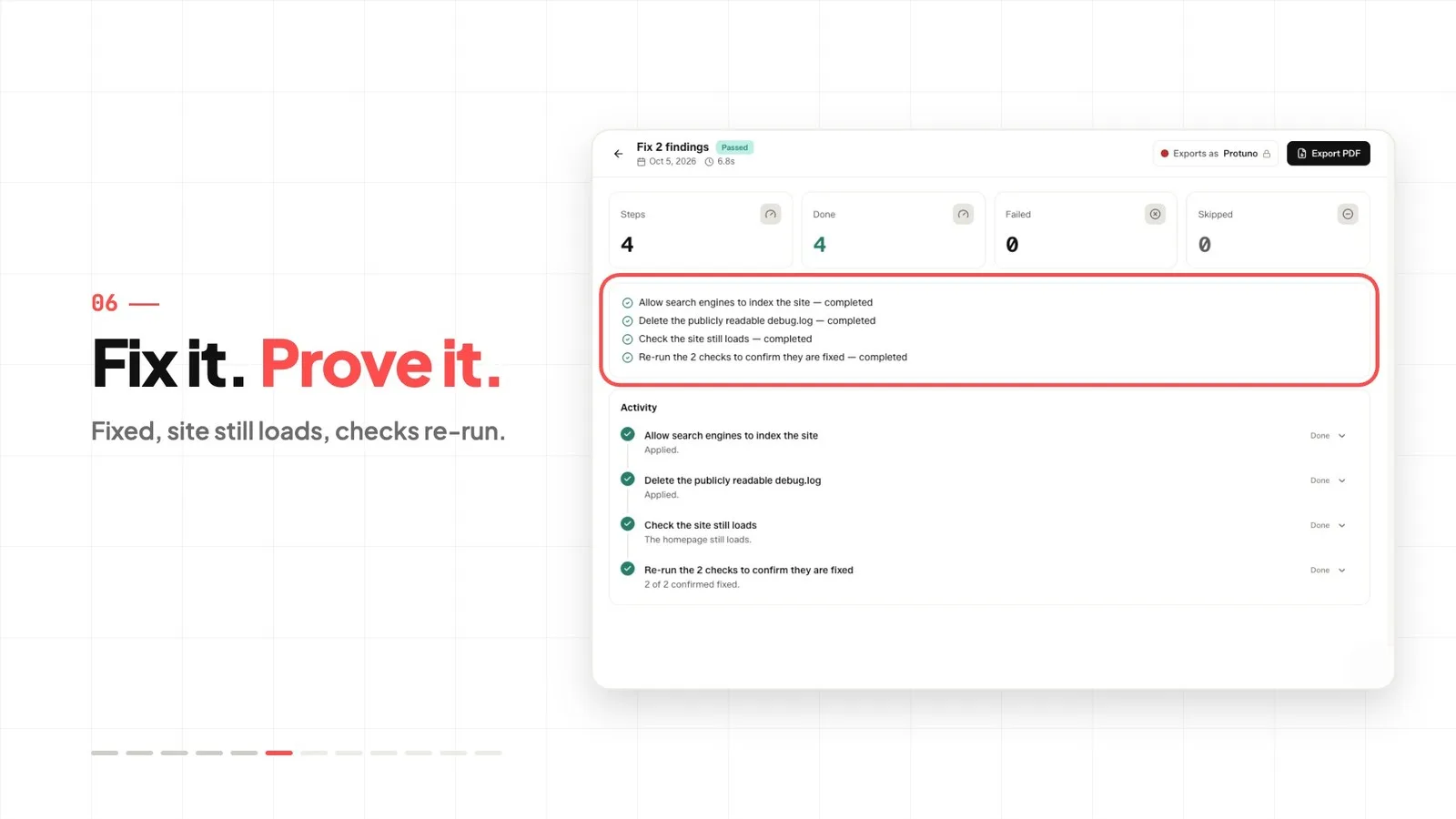Screen dimensions: 1456x819
Task: Click the clock icon beside 6.8s
Action: (709, 162)
